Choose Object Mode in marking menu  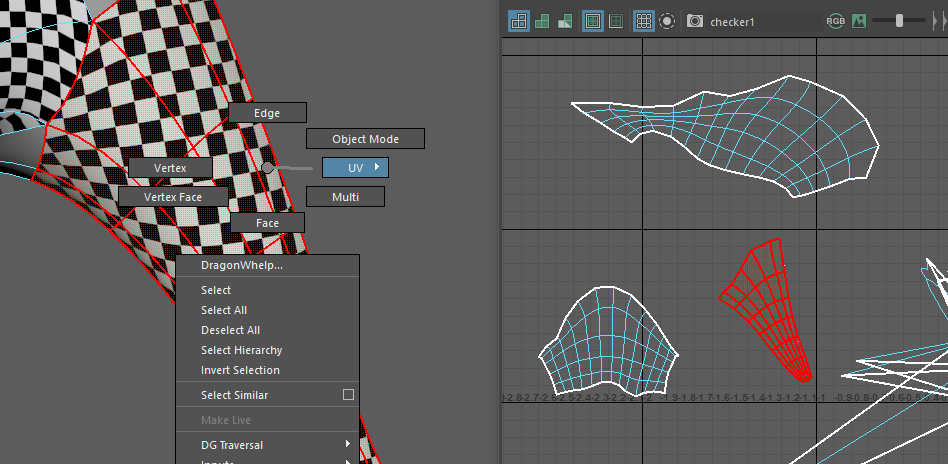(x=365, y=139)
